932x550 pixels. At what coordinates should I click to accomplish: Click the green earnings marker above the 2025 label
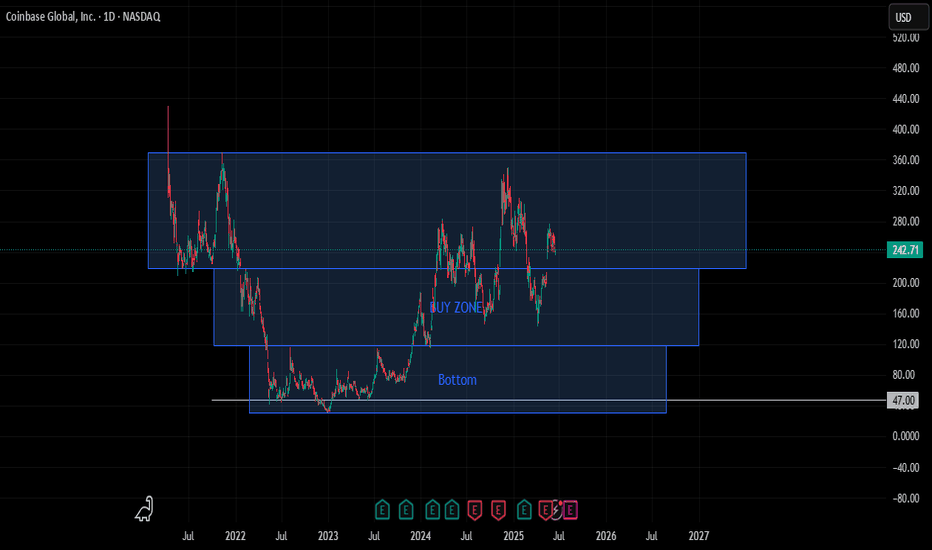(x=524, y=510)
